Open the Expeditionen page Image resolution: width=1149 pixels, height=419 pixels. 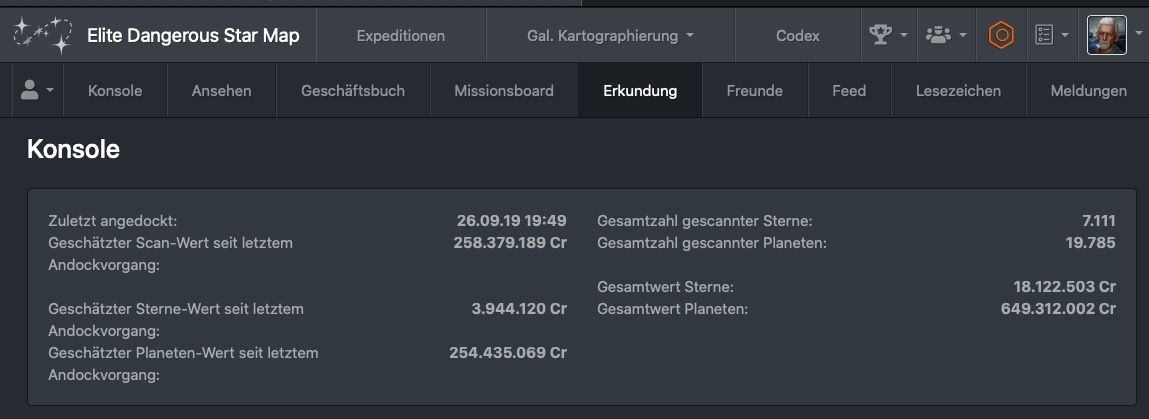400,35
